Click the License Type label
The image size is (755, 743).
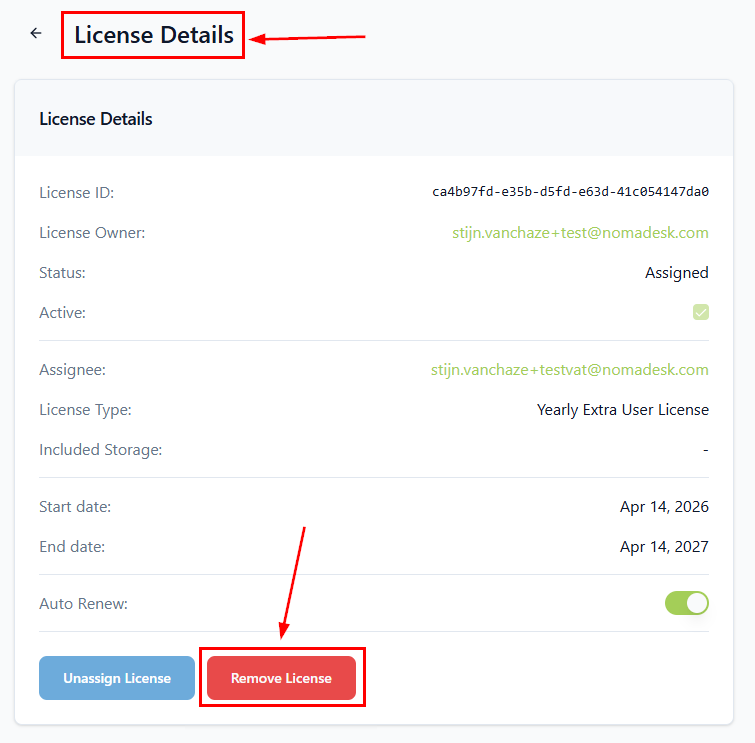coord(85,410)
